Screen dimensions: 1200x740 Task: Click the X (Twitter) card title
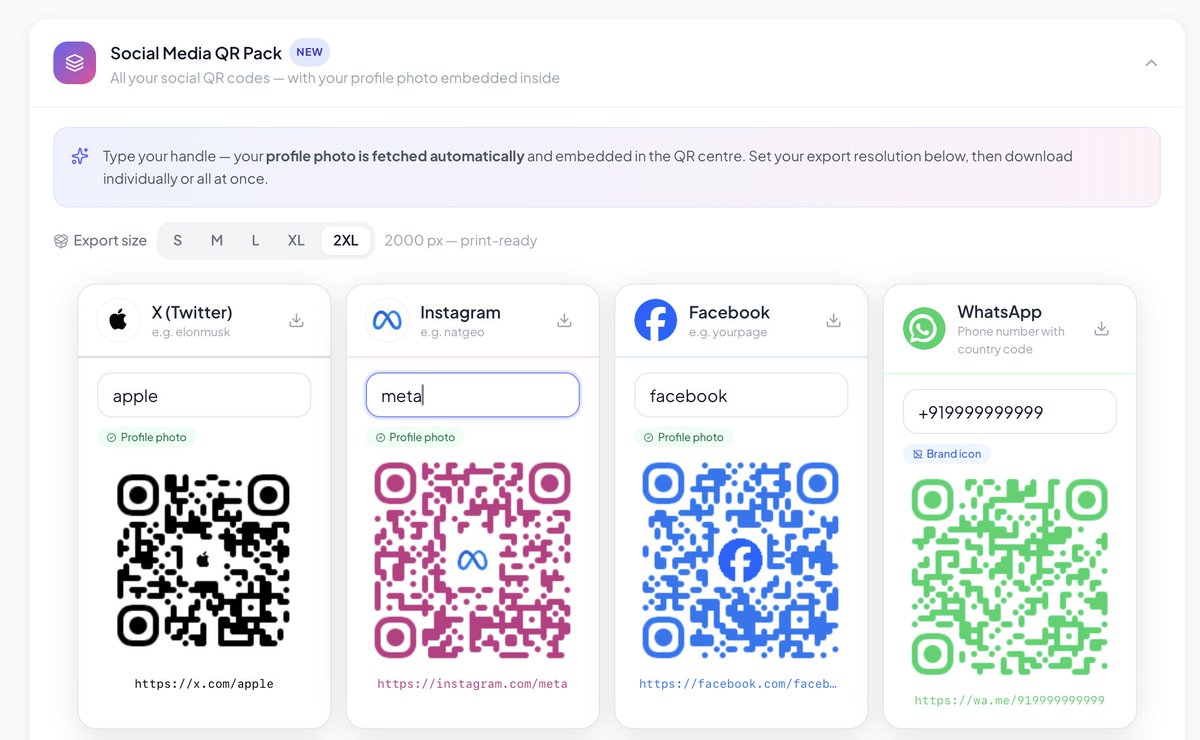tap(192, 312)
